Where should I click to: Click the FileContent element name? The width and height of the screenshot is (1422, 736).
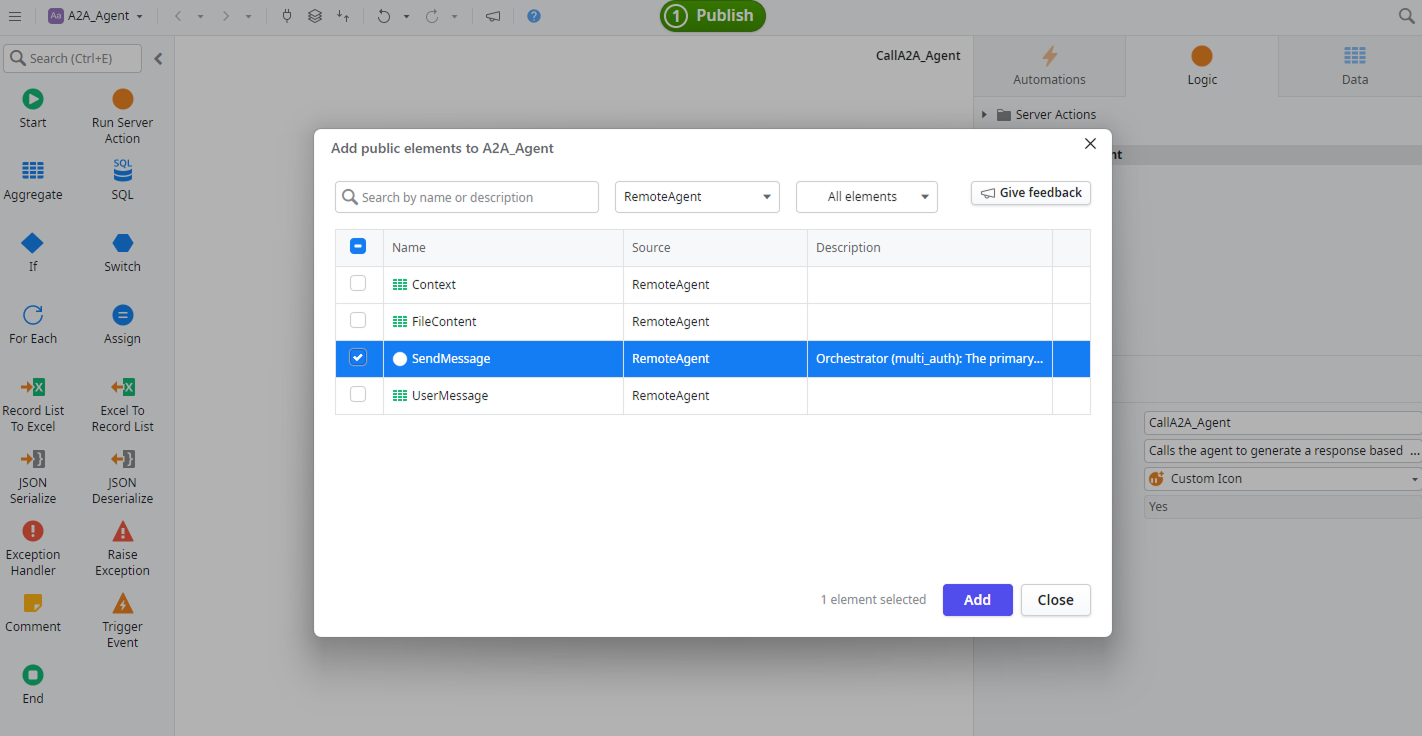(444, 322)
